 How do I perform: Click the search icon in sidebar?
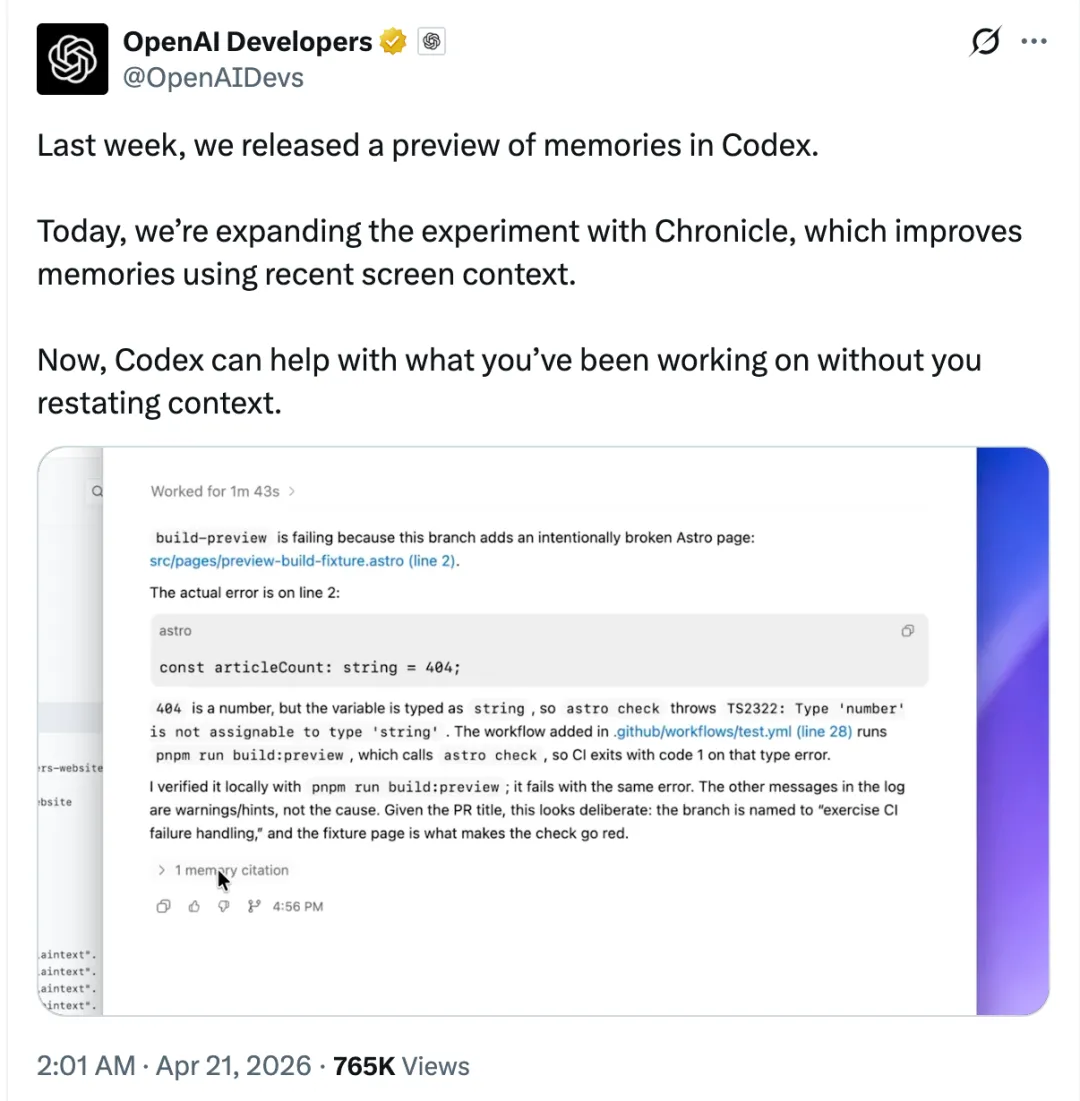(97, 491)
